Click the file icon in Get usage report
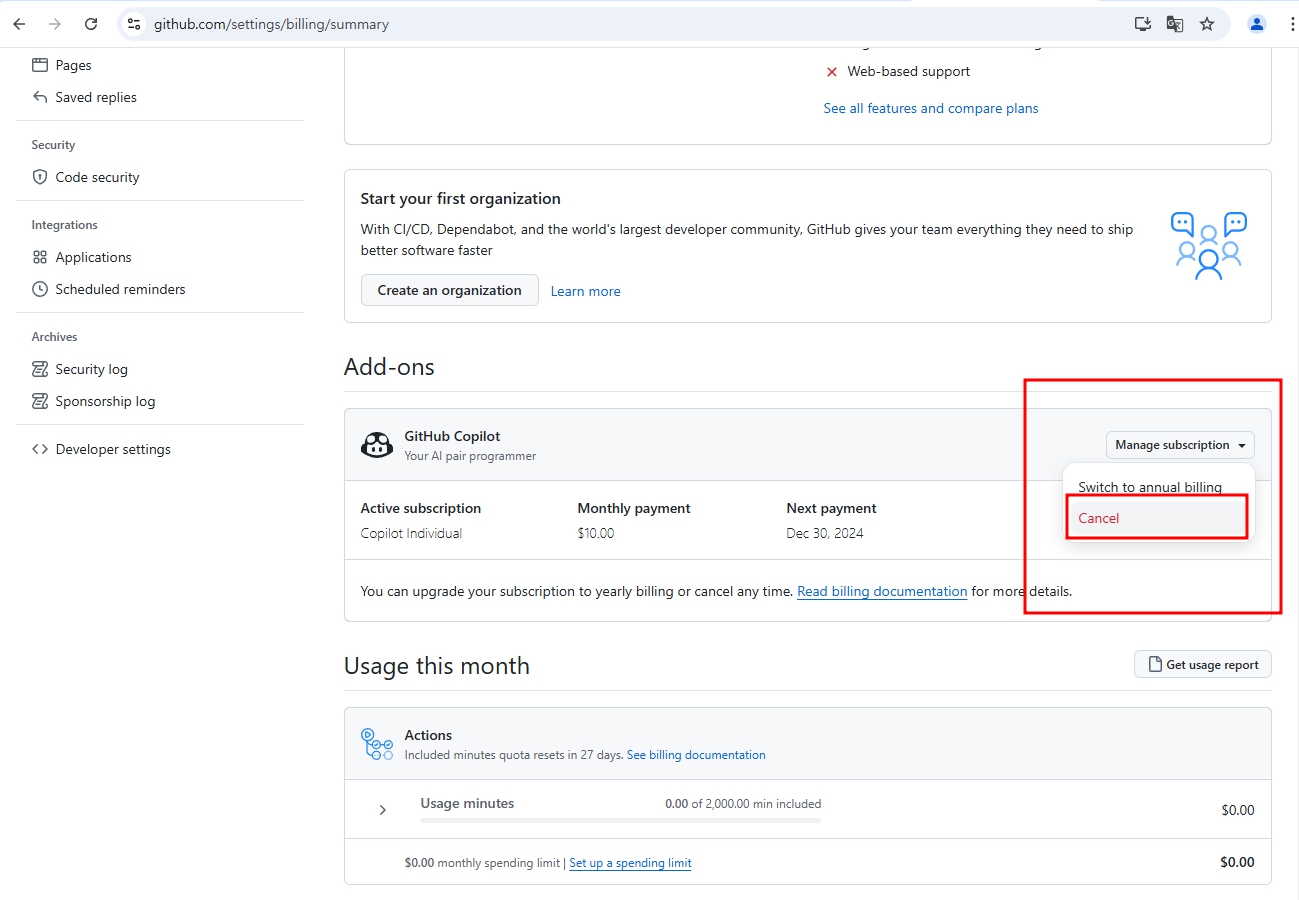This screenshot has height=900, width=1299. [x=1155, y=664]
